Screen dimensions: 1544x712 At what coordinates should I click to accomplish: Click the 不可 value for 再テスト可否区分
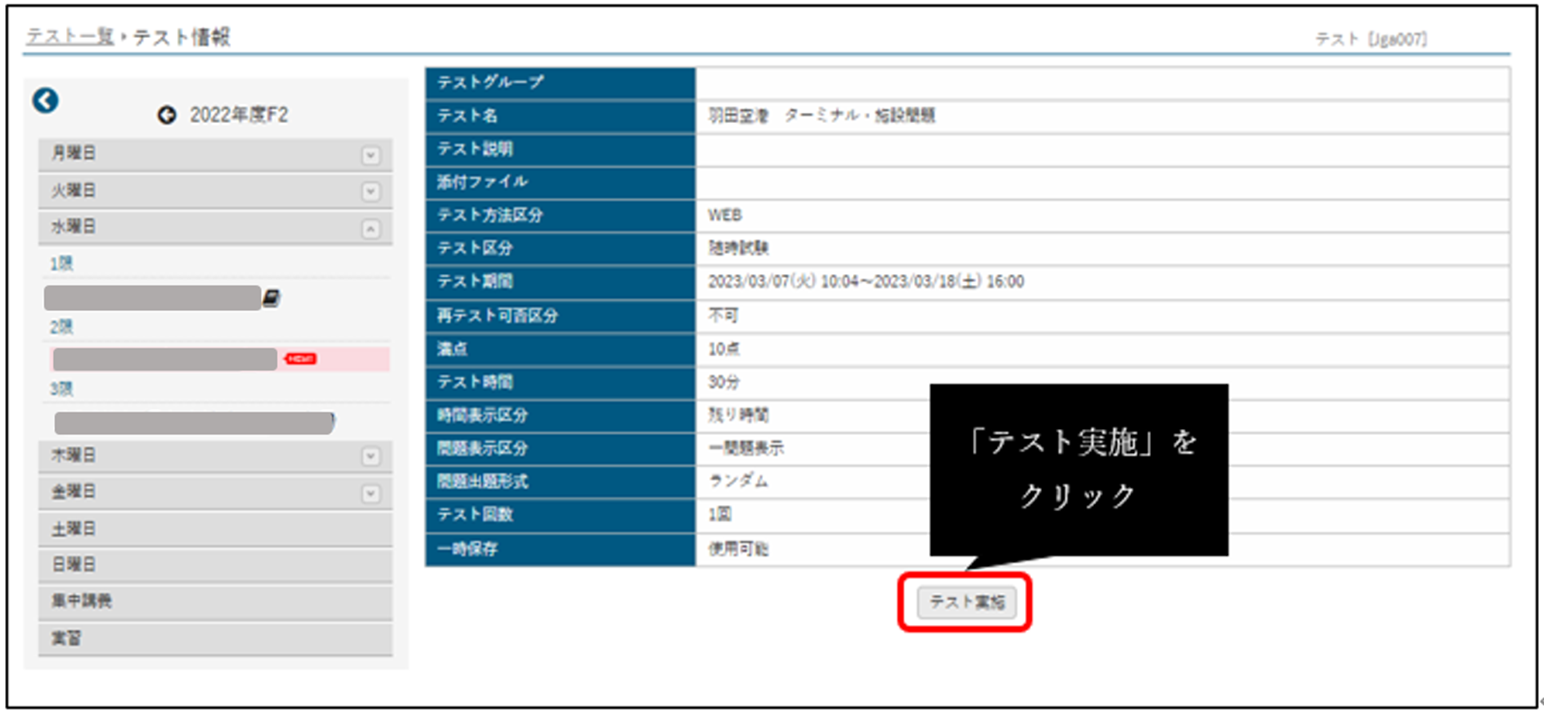[x=723, y=316]
